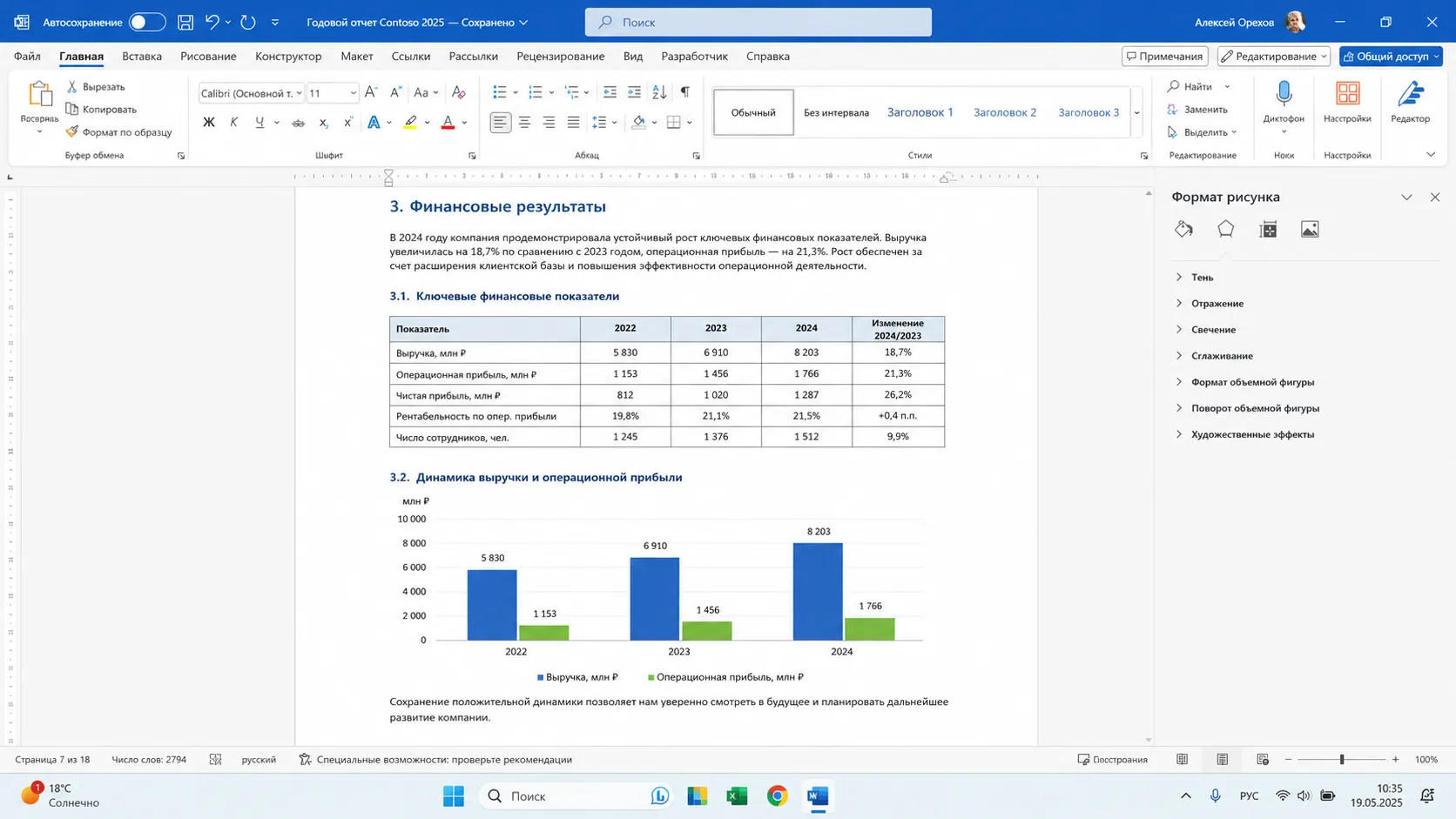1456x819 pixels.
Task: Apply the Заголовок 1 style
Action: point(920,112)
